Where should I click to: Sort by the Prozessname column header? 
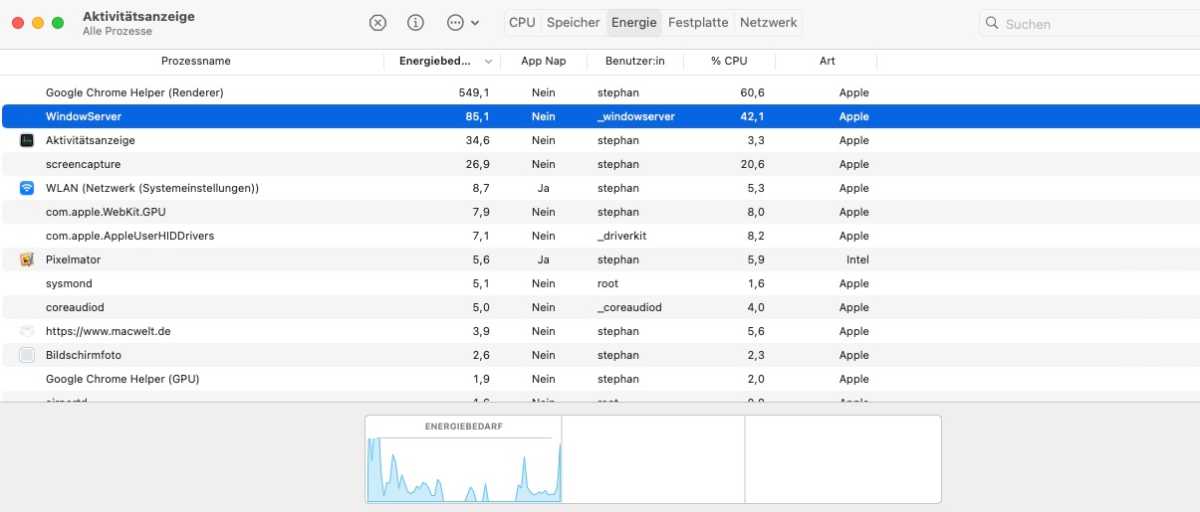tap(196, 61)
